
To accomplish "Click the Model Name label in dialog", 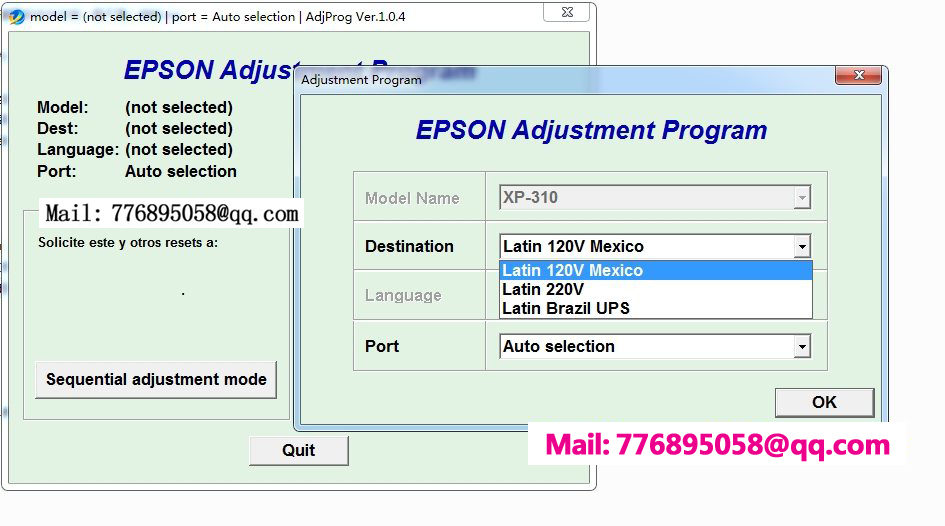I will pyautogui.click(x=412, y=198).
